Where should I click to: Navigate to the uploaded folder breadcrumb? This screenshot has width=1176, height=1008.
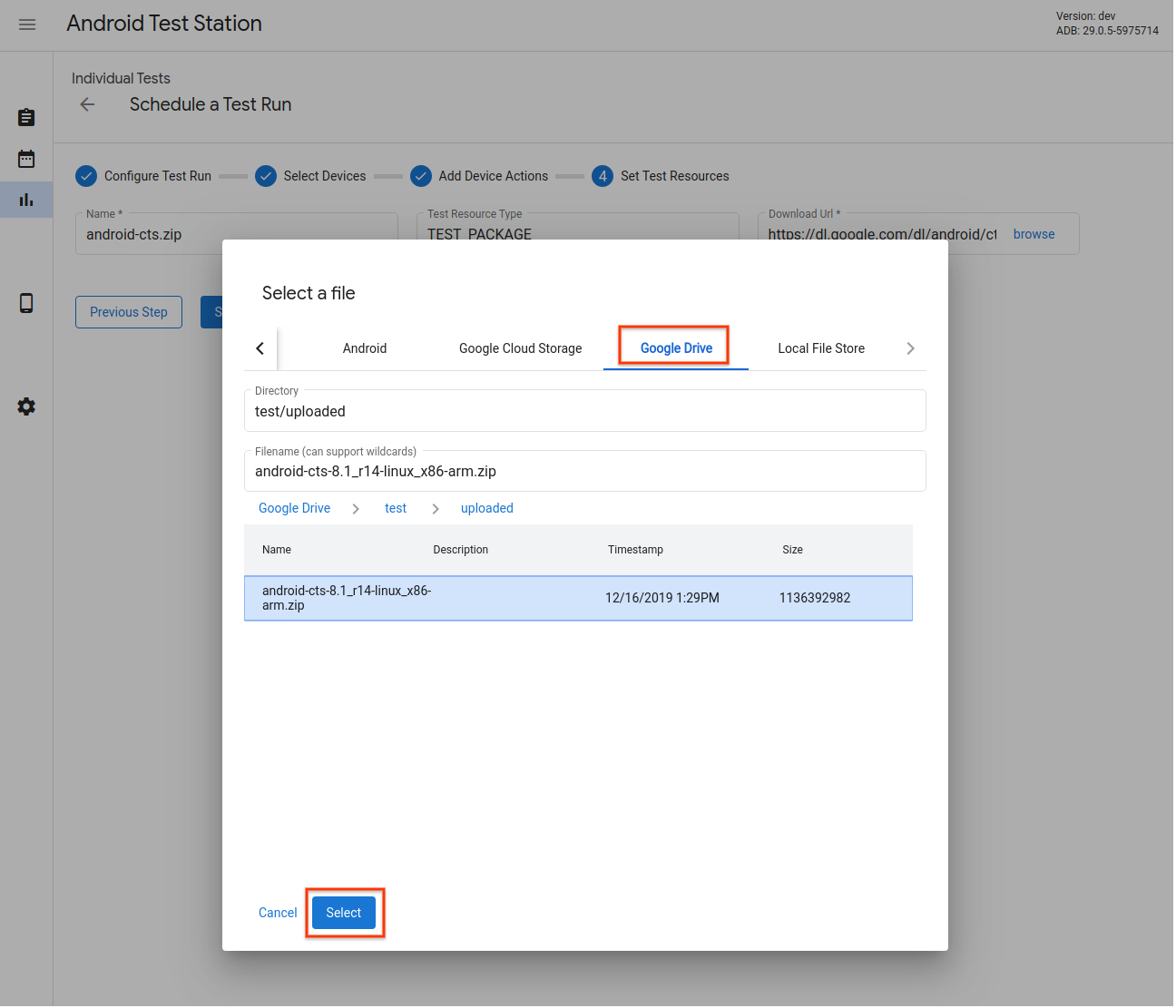486,508
